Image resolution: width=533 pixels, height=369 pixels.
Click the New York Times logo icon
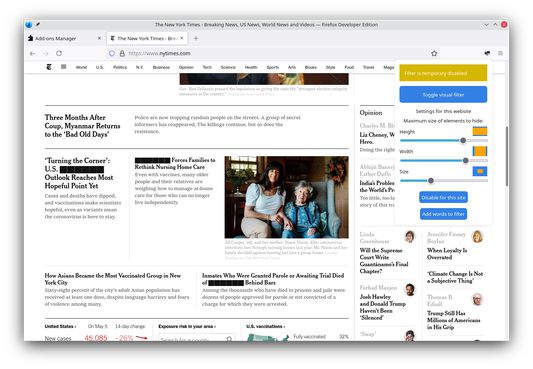pyautogui.click(x=49, y=67)
